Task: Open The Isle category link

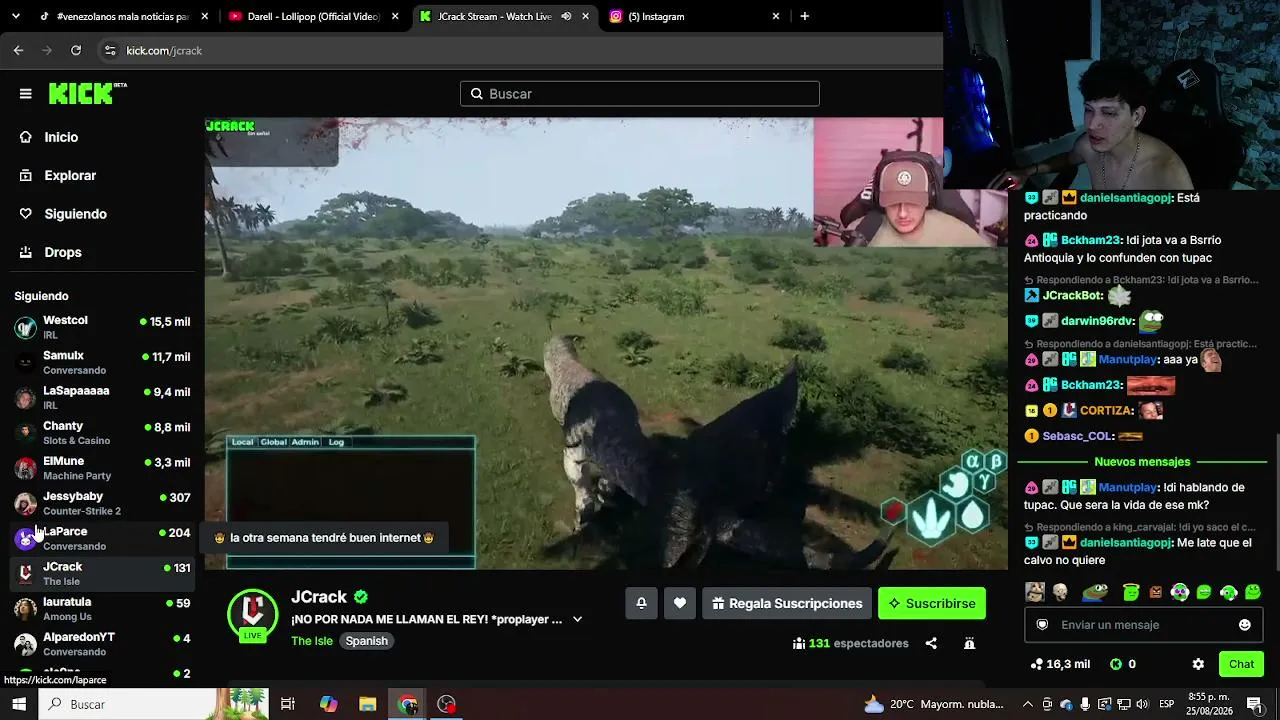Action: pos(312,641)
